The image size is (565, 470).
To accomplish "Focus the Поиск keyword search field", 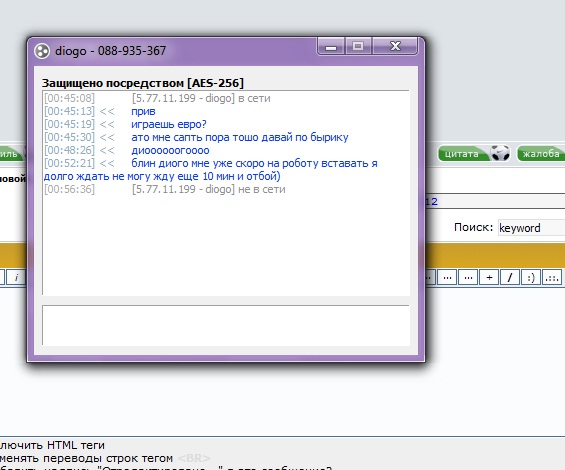I will (x=531, y=228).
